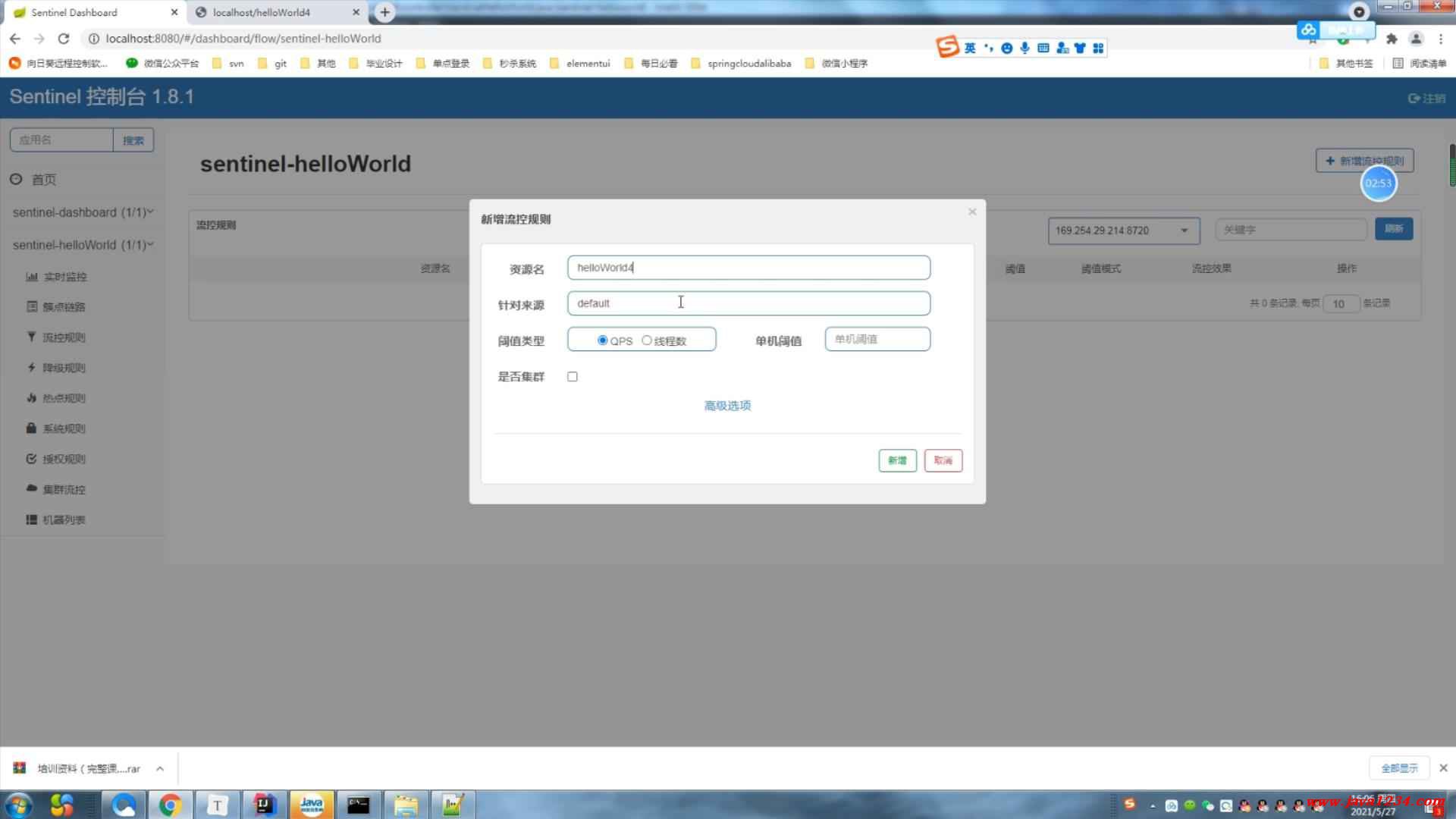Open the springcloudalibaba bookmark folder
This screenshot has width=1456, height=819.
pos(741,64)
